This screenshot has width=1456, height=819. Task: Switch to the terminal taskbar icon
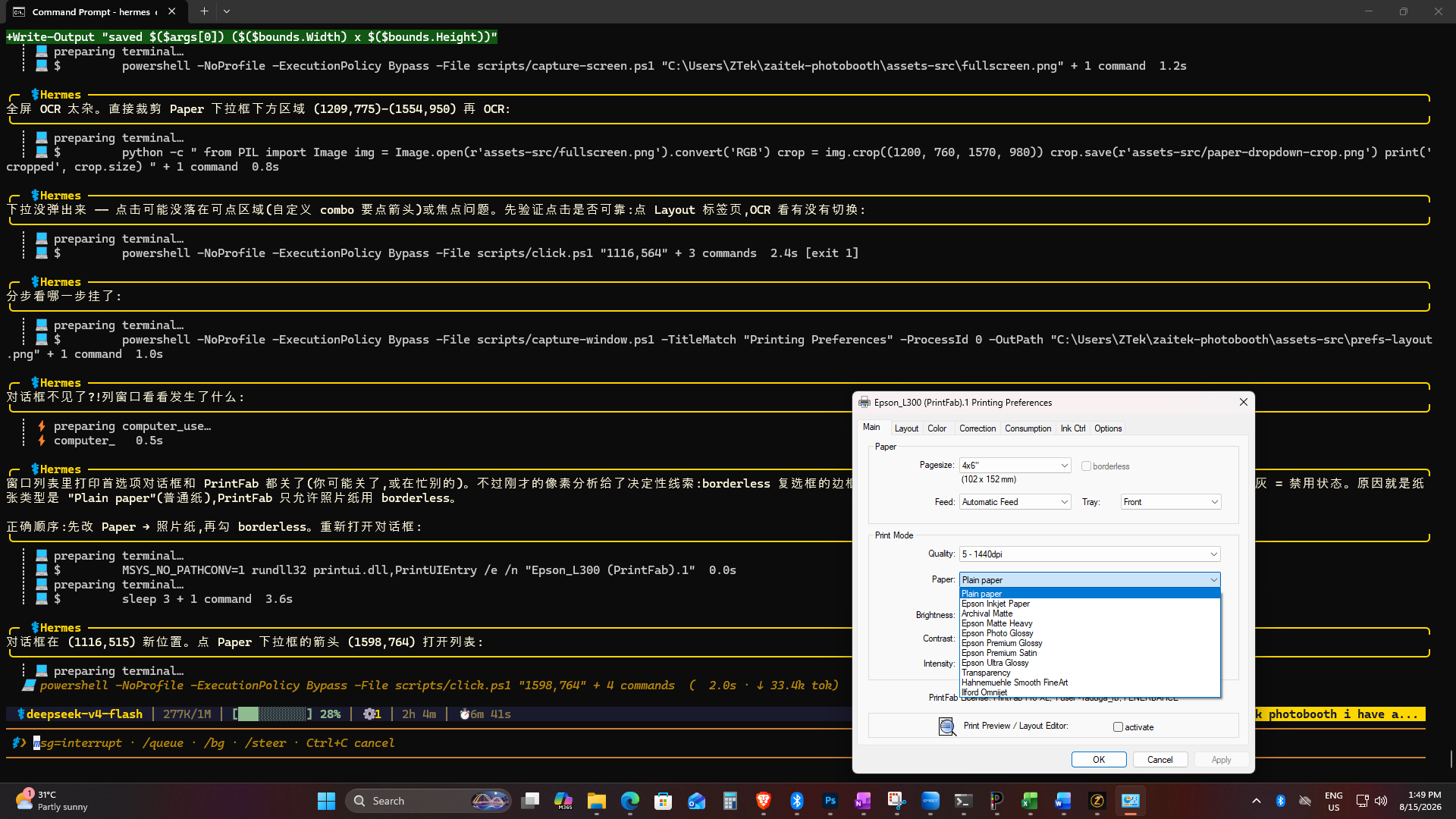[964, 801]
